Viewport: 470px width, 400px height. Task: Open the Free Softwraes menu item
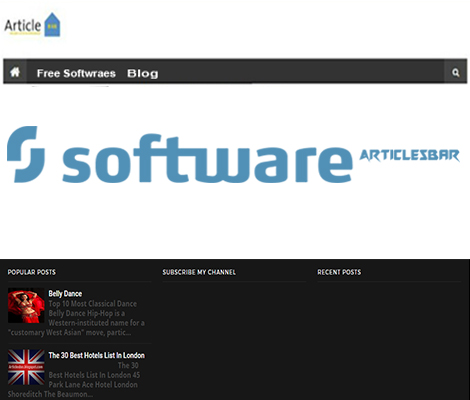tap(76, 73)
